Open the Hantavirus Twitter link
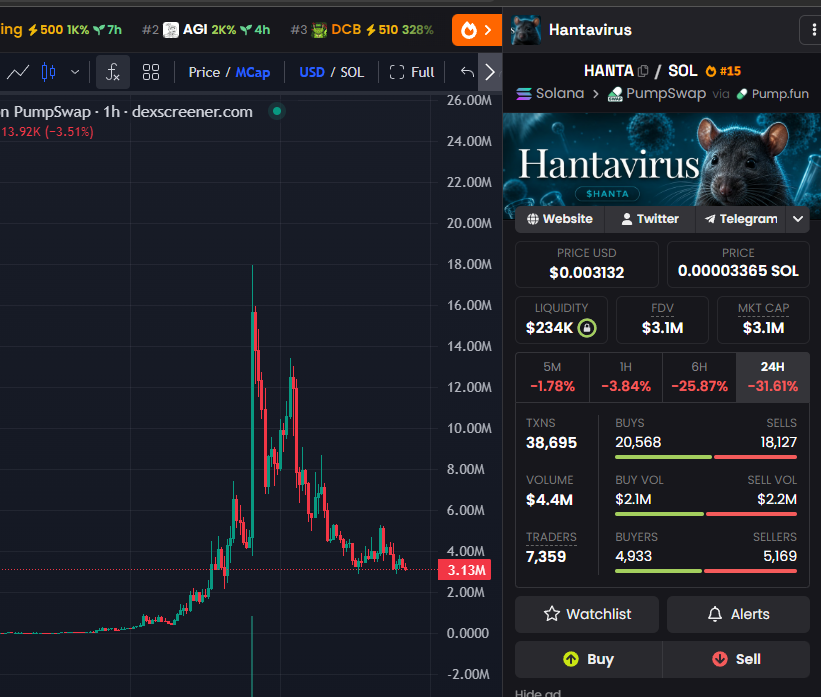 click(650, 219)
